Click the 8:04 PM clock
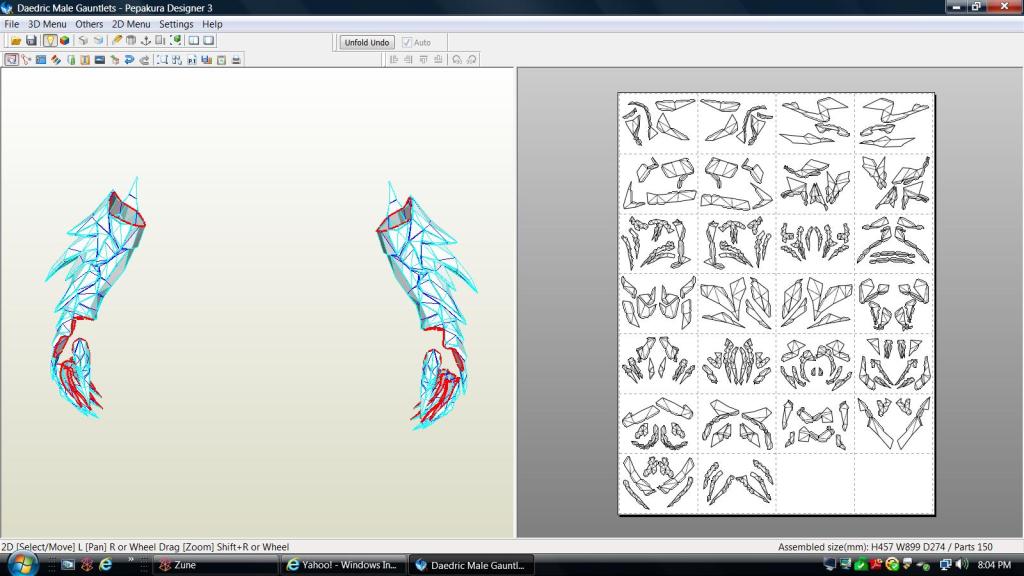 [x=995, y=564]
